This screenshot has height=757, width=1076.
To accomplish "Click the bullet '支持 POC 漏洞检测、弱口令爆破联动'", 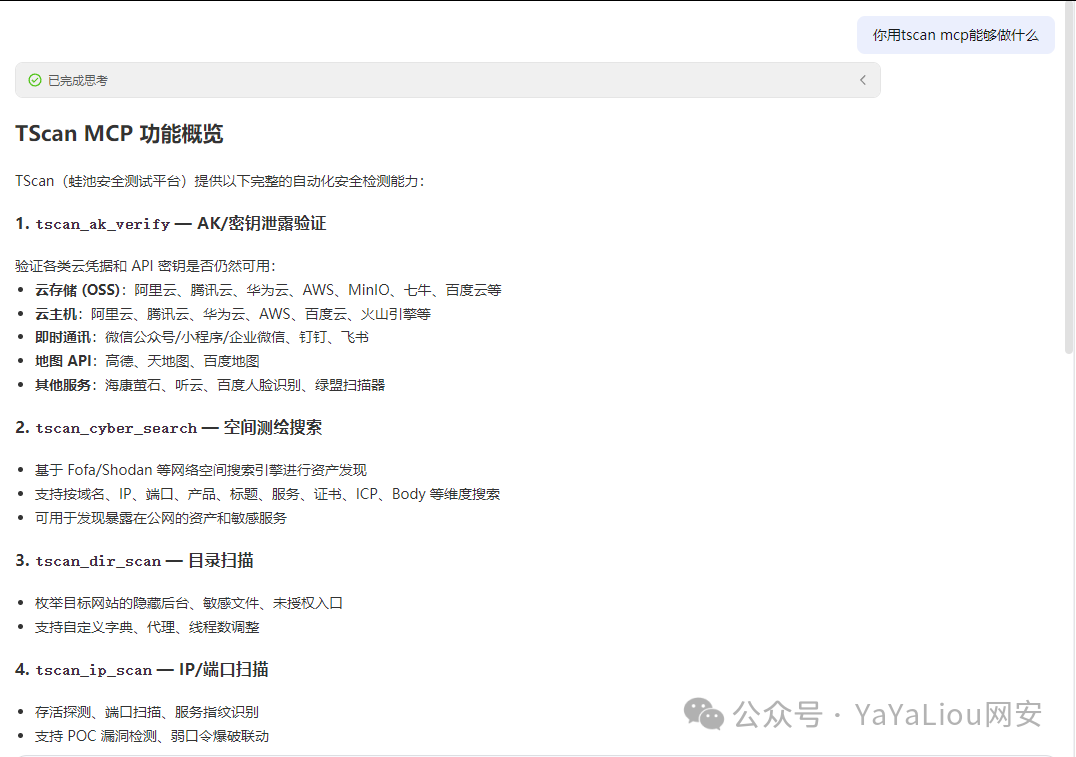I will 152,736.
